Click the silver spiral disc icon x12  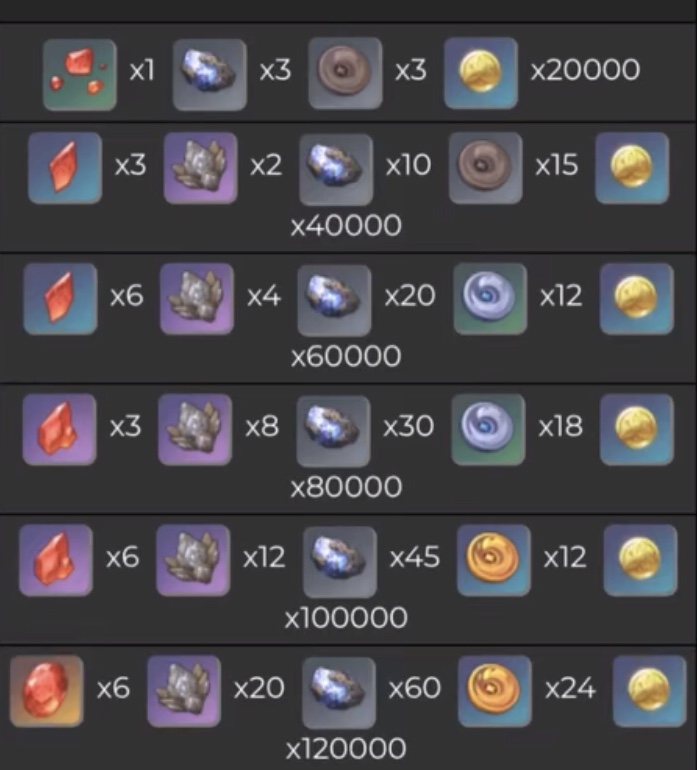490,299
